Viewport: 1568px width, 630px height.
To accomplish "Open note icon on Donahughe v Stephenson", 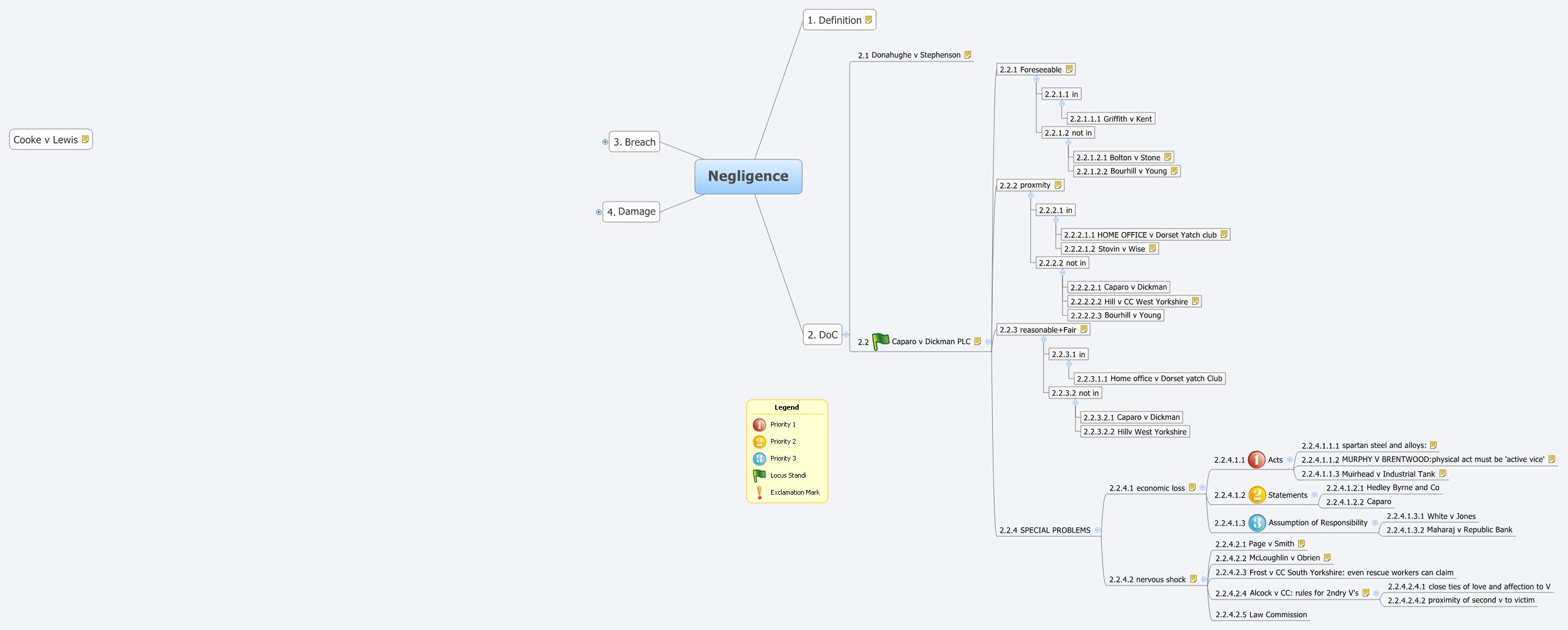I will pos(967,55).
